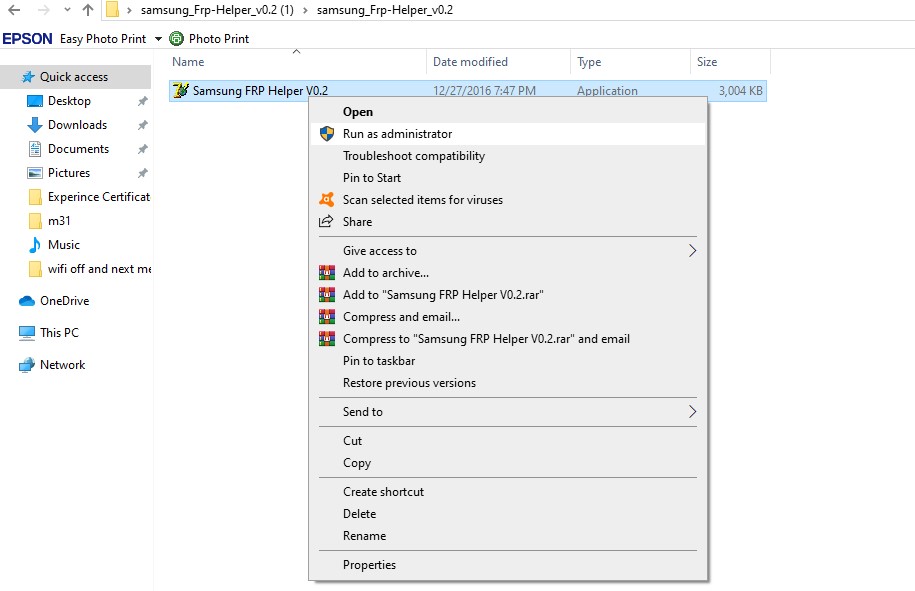Image resolution: width=915 pixels, height=591 pixels.
Task: Click the 12/27/2016 7:47 PM date cell
Action: click(484, 91)
